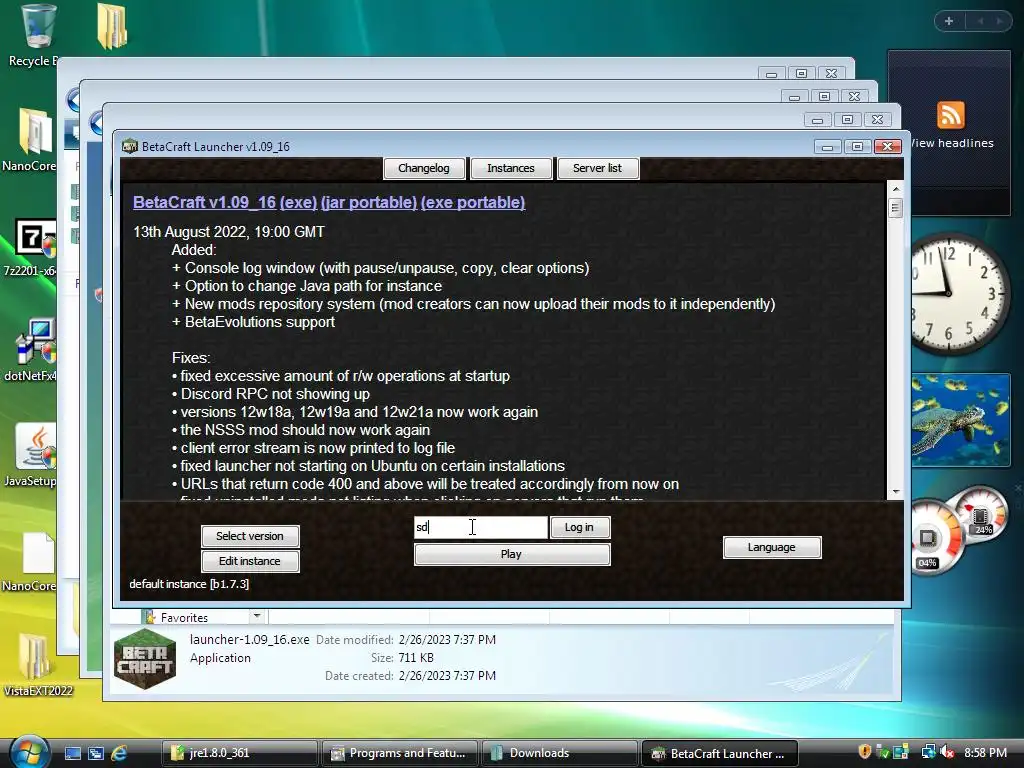This screenshot has width=1024, height=768.
Task: Open the Changelog tab in BetaCraft Launcher
Action: pos(424,168)
